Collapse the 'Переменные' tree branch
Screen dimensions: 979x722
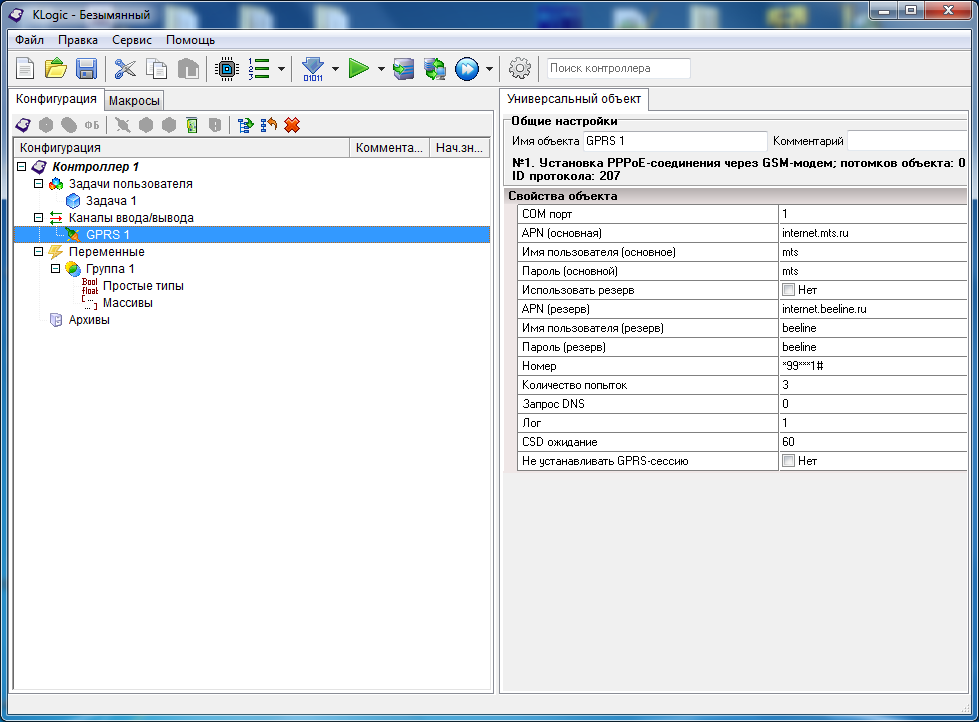point(39,252)
